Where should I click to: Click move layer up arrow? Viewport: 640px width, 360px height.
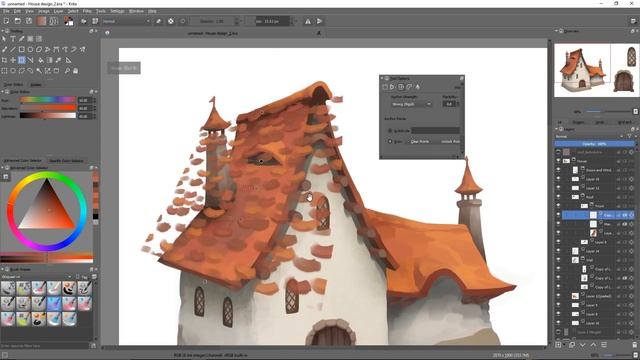tap(593, 345)
